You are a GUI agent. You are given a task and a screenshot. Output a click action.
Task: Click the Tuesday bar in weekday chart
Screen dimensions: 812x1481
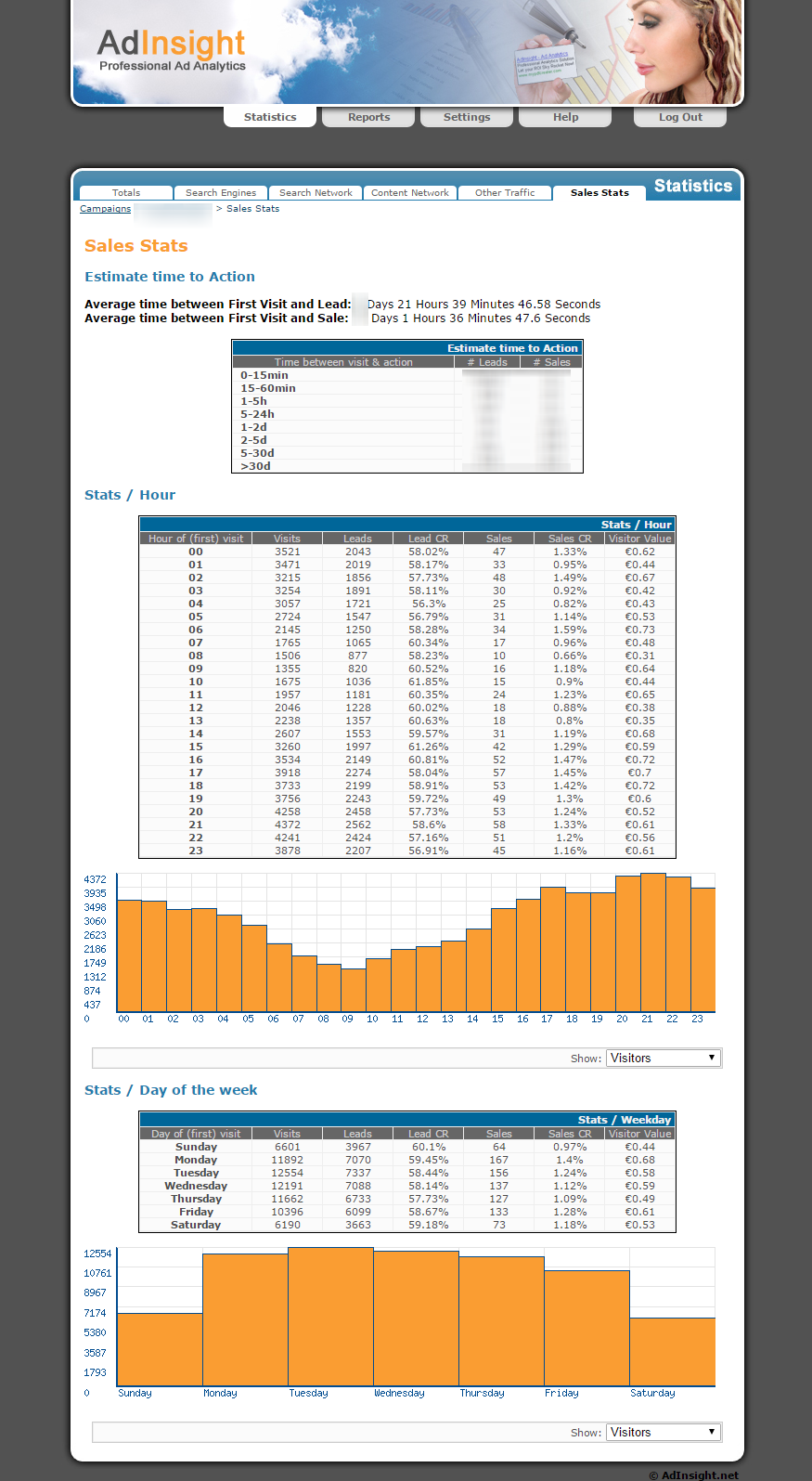[x=330, y=1317]
